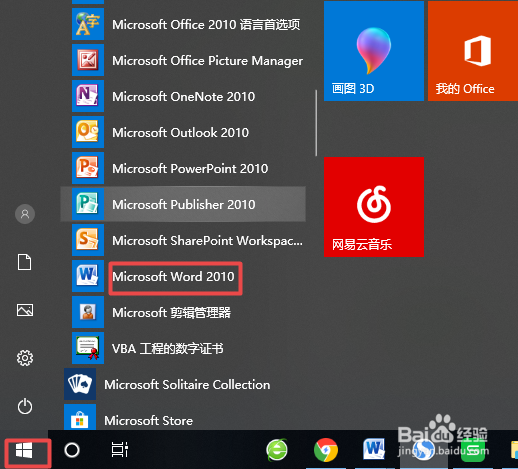
Task: Select Microsoft Outlook 2010 label
Action: [180, 133]
